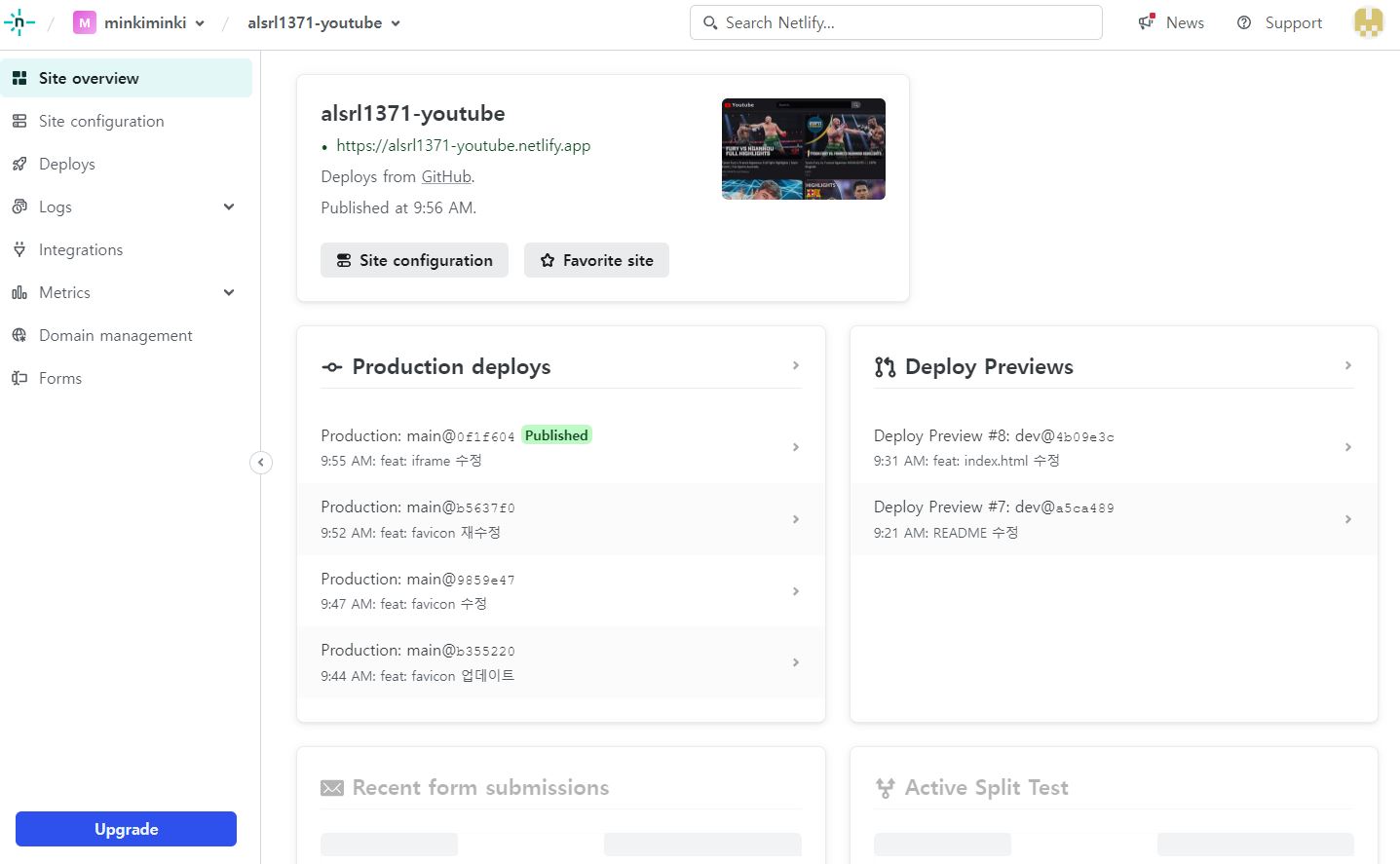The width and height of the screenshot is (1400, 864).
Task: Go to Site configuration in sidebar
Action: pos(127,121)
